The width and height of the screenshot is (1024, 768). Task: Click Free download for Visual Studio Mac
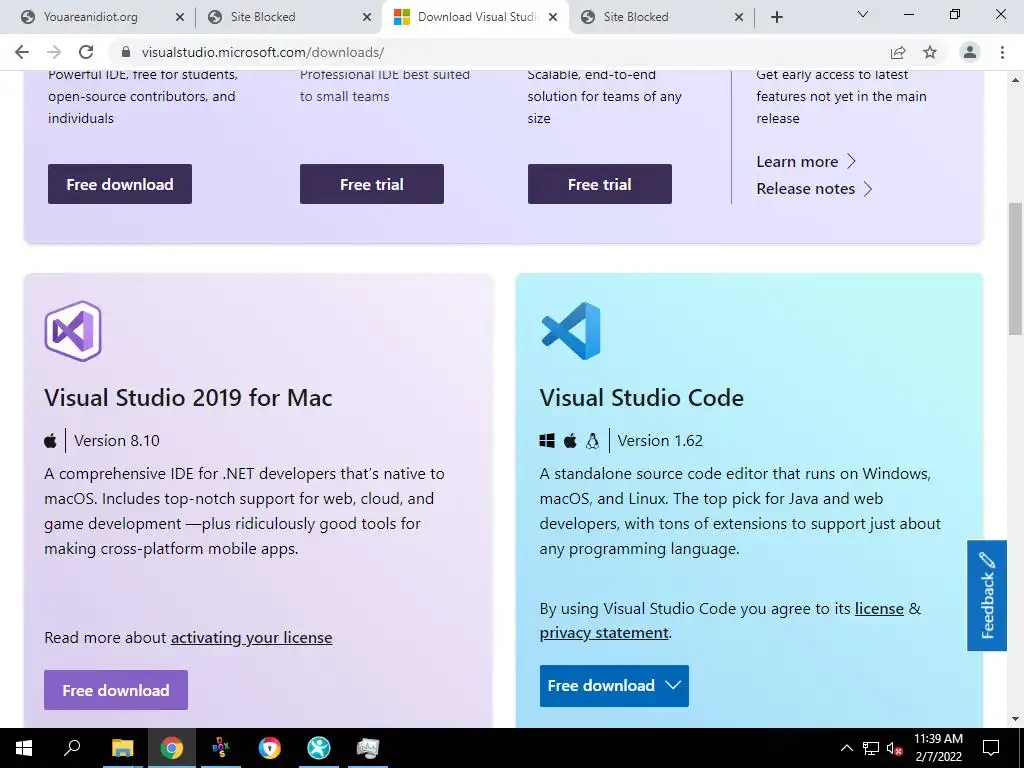point(116,690)
